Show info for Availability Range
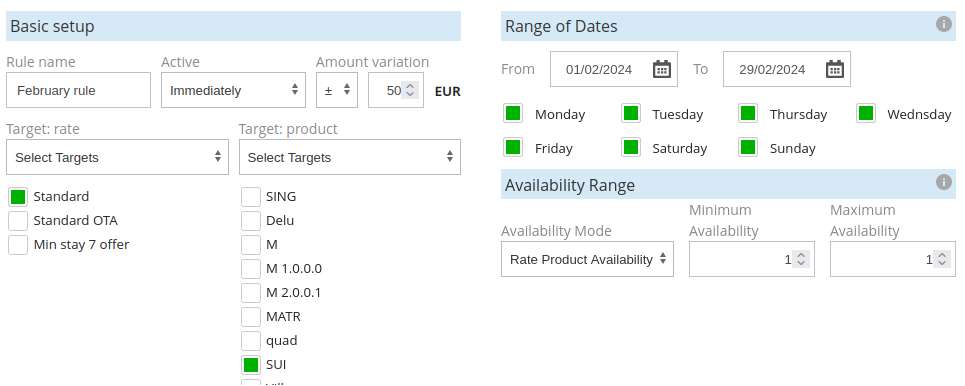965x386 pixels. [943, 182]
